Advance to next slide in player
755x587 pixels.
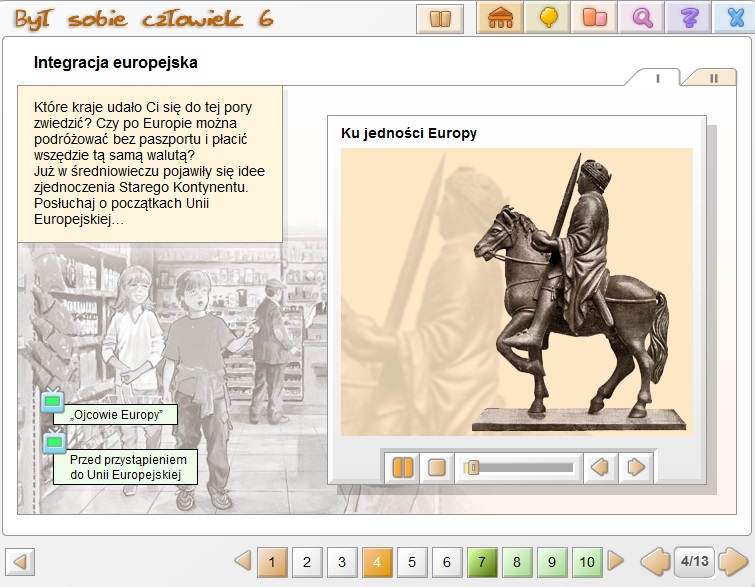[636, 467]
